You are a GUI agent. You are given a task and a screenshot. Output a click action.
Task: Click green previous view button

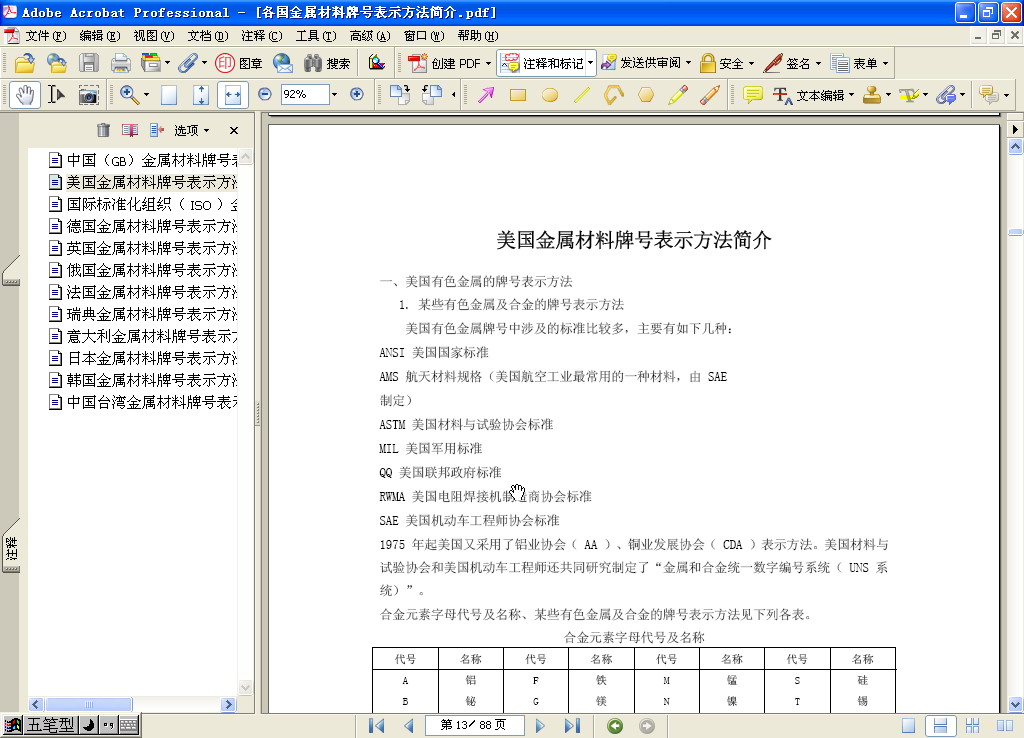pos(615,726)
